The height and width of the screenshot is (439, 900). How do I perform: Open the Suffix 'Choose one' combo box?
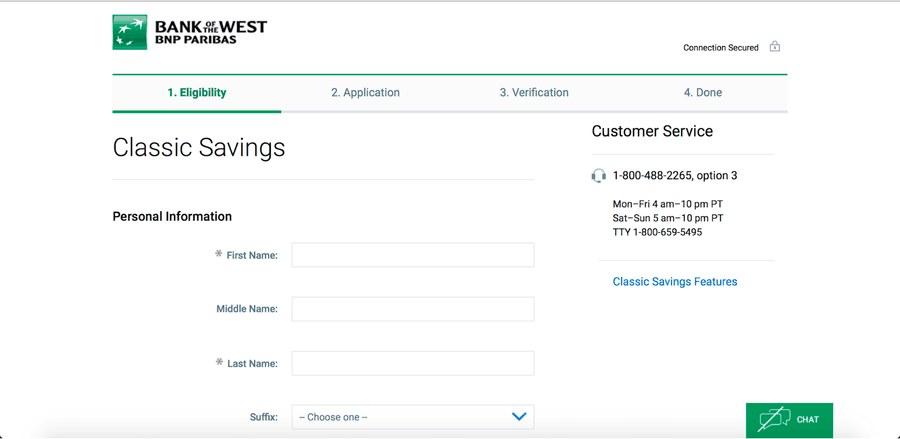412,417
